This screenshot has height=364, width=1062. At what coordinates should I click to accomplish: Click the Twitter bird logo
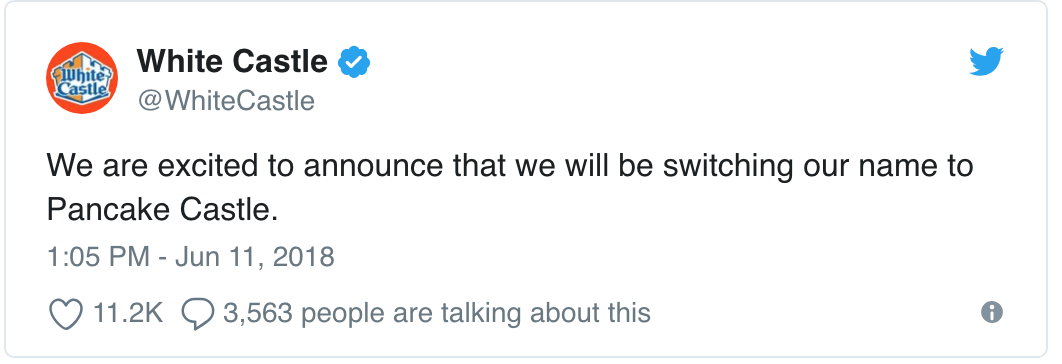986,62
